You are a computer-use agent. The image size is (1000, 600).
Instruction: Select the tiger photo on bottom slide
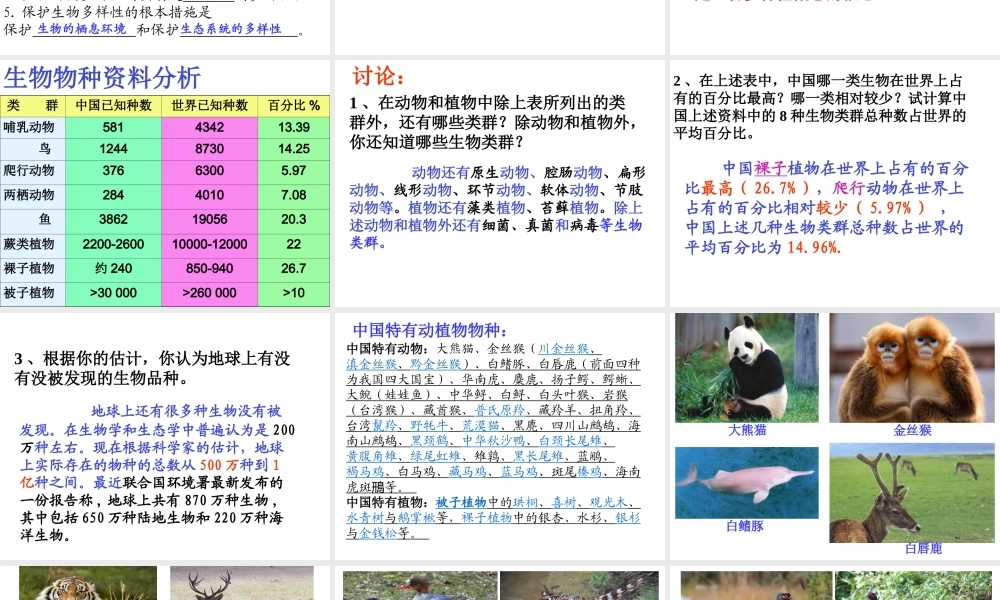point(88,583)
